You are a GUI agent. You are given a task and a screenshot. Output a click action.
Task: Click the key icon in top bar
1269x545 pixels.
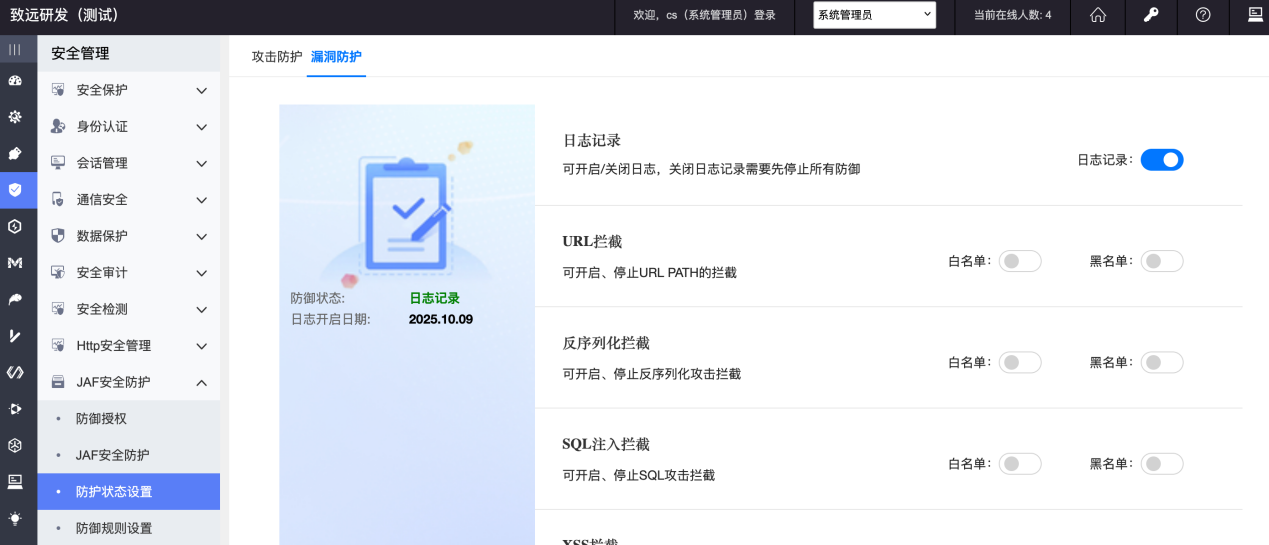point(1151,15)
